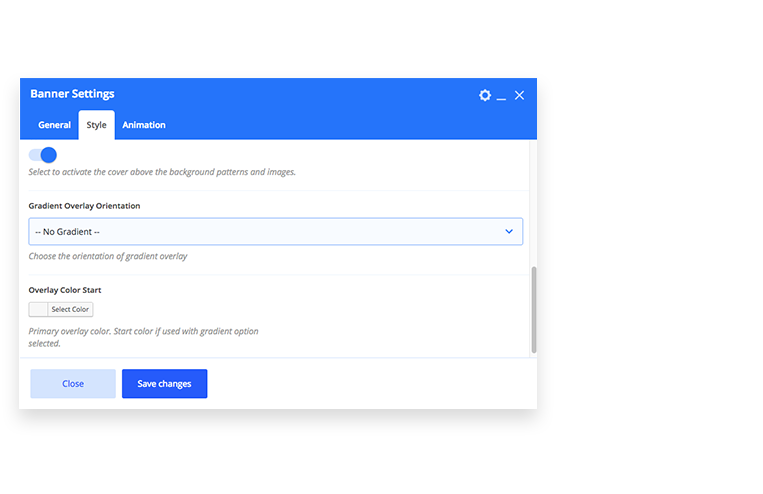This screenshot has height=494, width=763.
Task: Click the 'Select to activate the cover' description
Action: pos(162,172)
